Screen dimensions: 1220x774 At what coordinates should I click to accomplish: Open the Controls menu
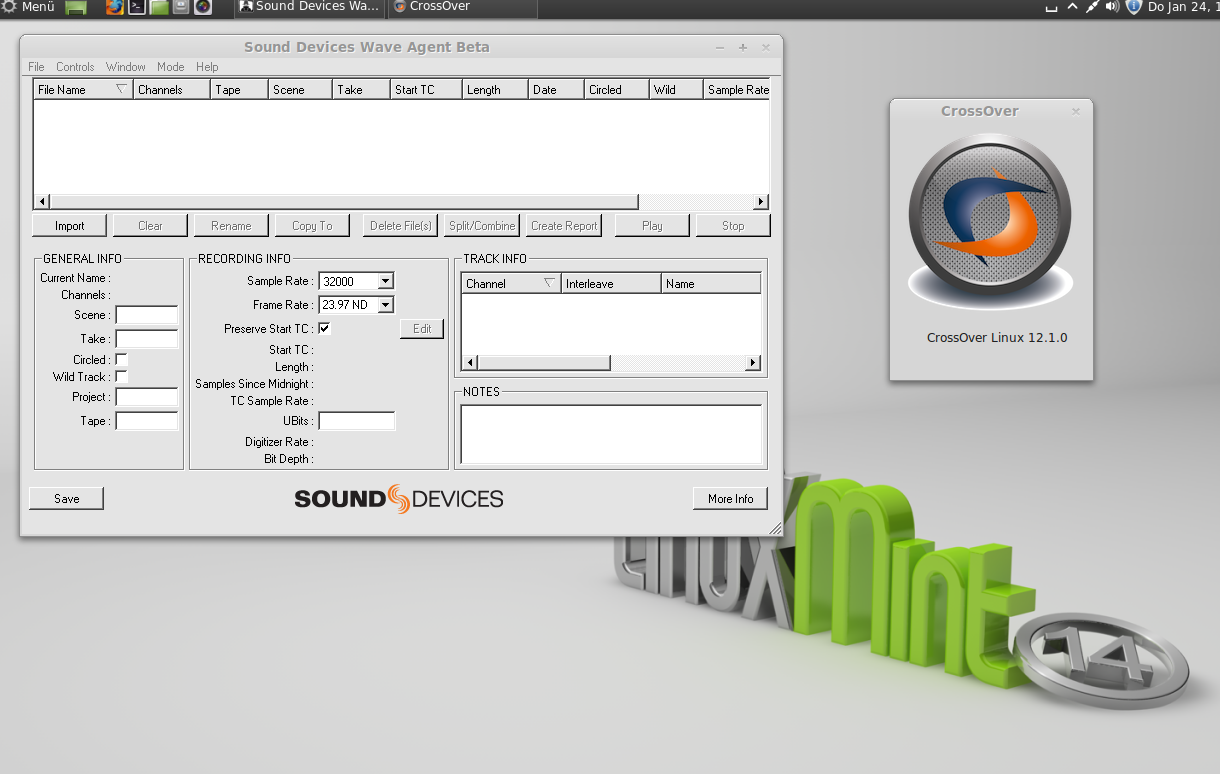click(x=75, y=67)
